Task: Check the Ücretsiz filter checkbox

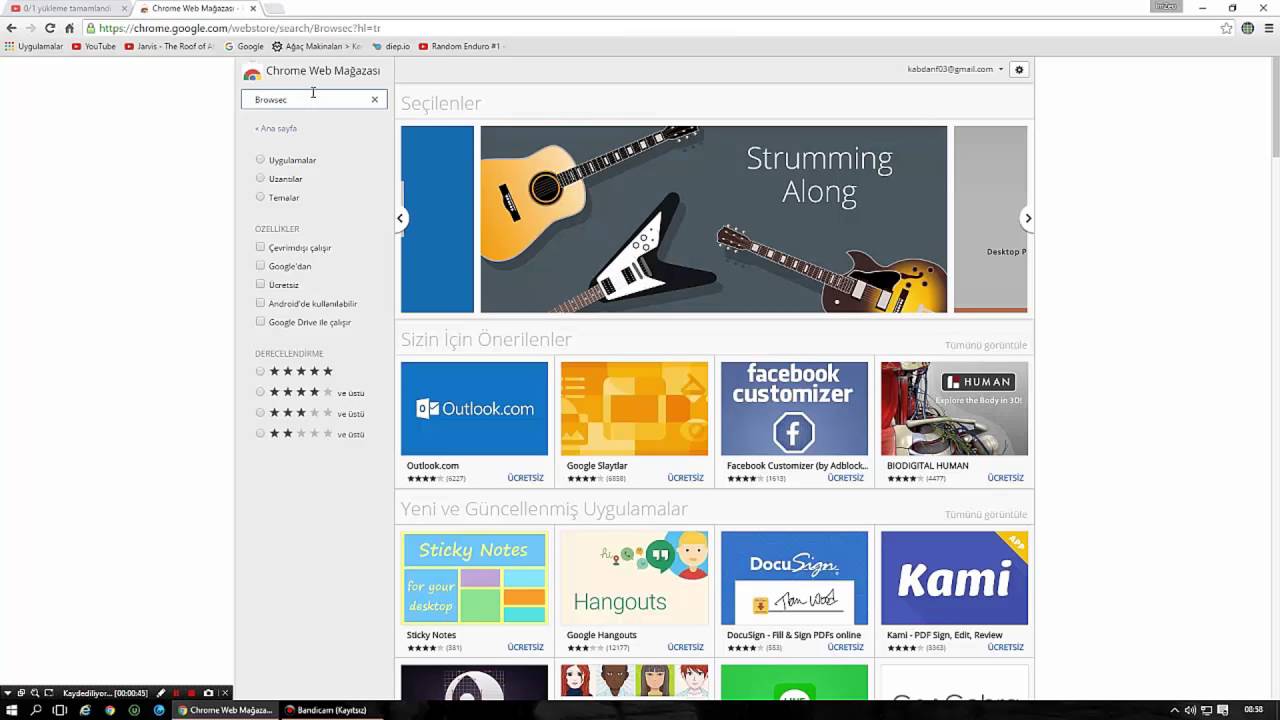Action: [x=260, y=284]
